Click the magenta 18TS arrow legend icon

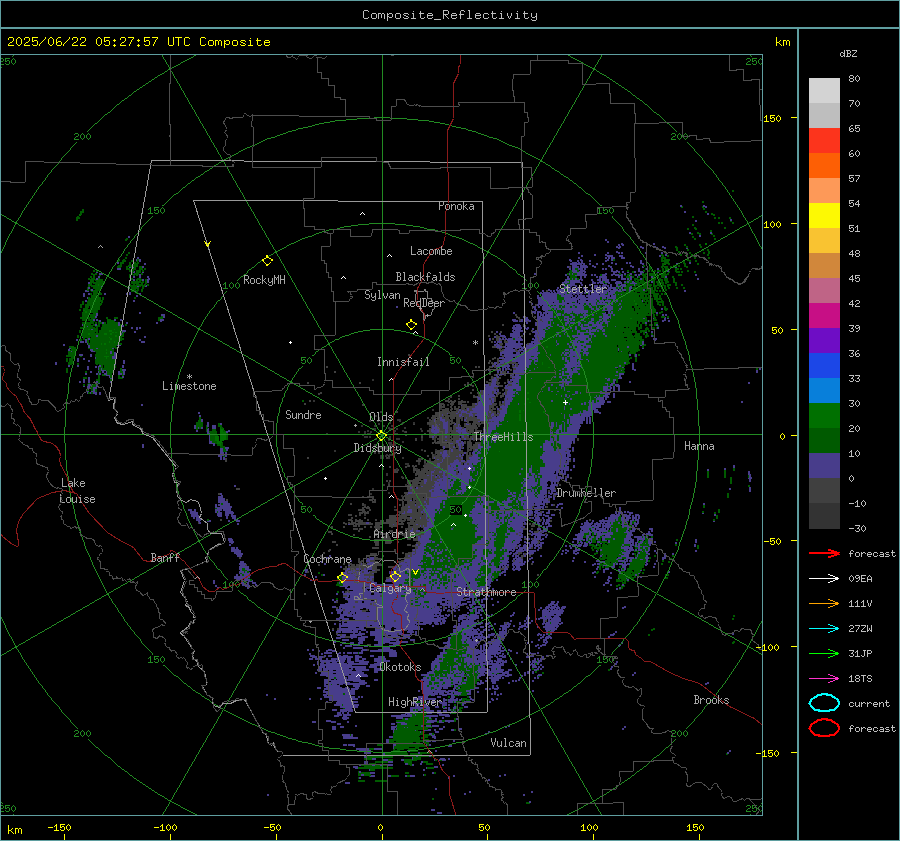[x=824, y=678]
